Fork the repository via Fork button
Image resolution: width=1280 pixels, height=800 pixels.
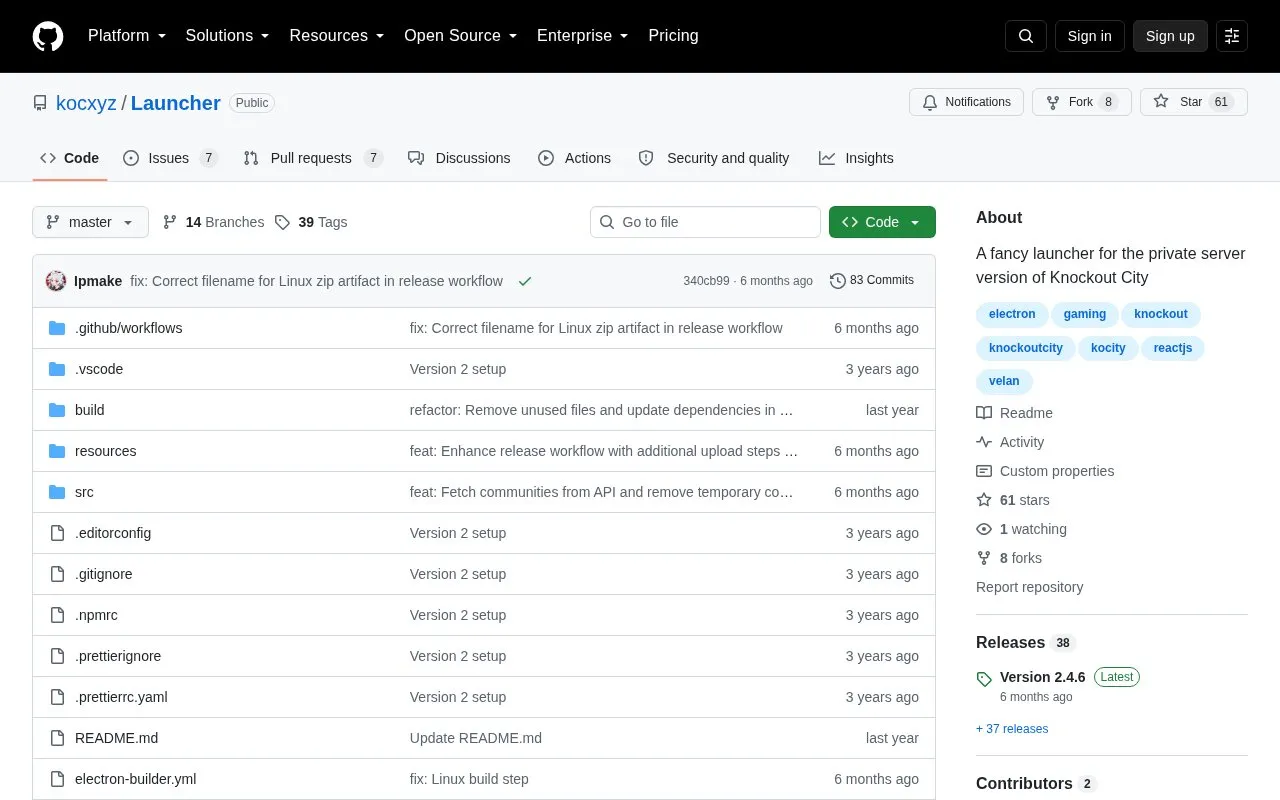coord(1082,102)
